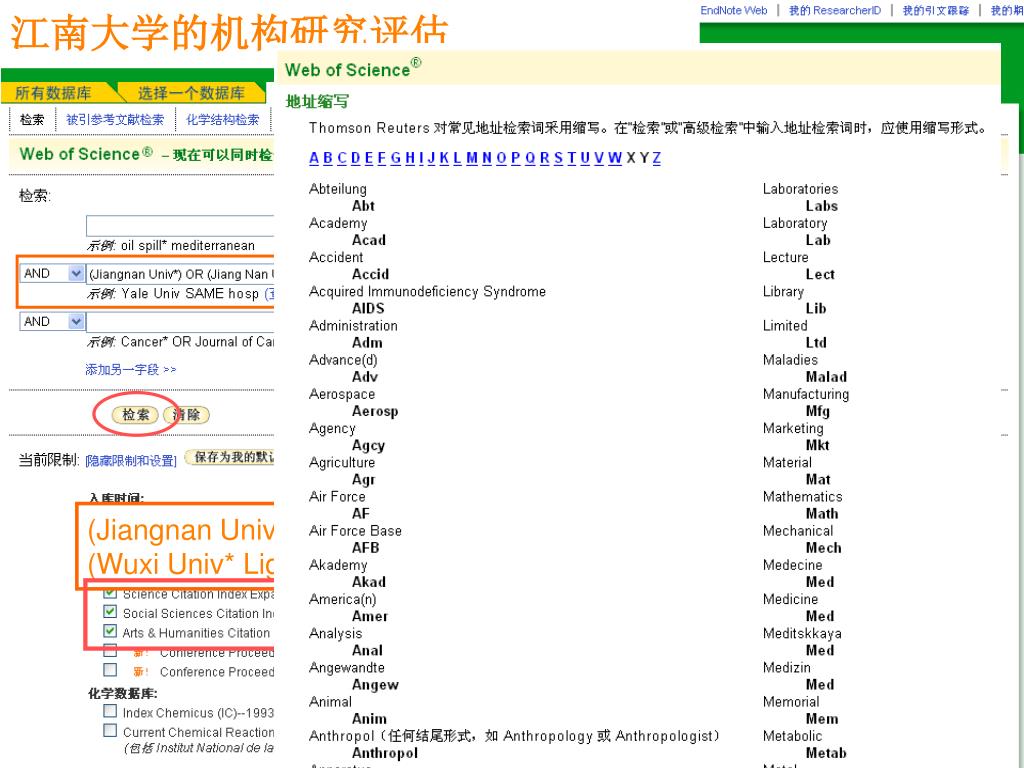This screenshot has width=1024, height=768.
Task: Jump to letter S in abbreviations index
Action: tap(558, 158)
